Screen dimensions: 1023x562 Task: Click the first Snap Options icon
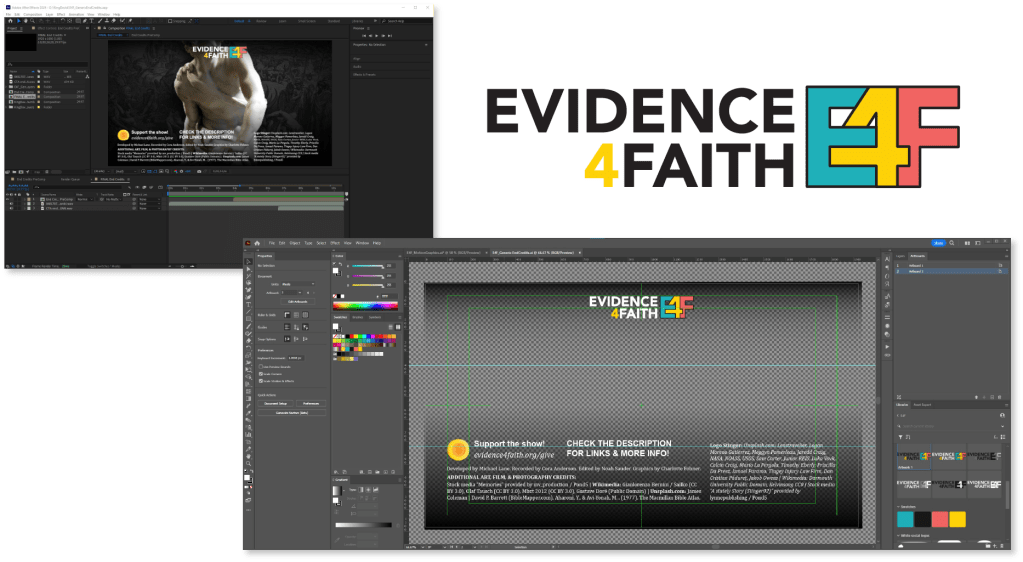pyautogui.click(x=287, y=339)
